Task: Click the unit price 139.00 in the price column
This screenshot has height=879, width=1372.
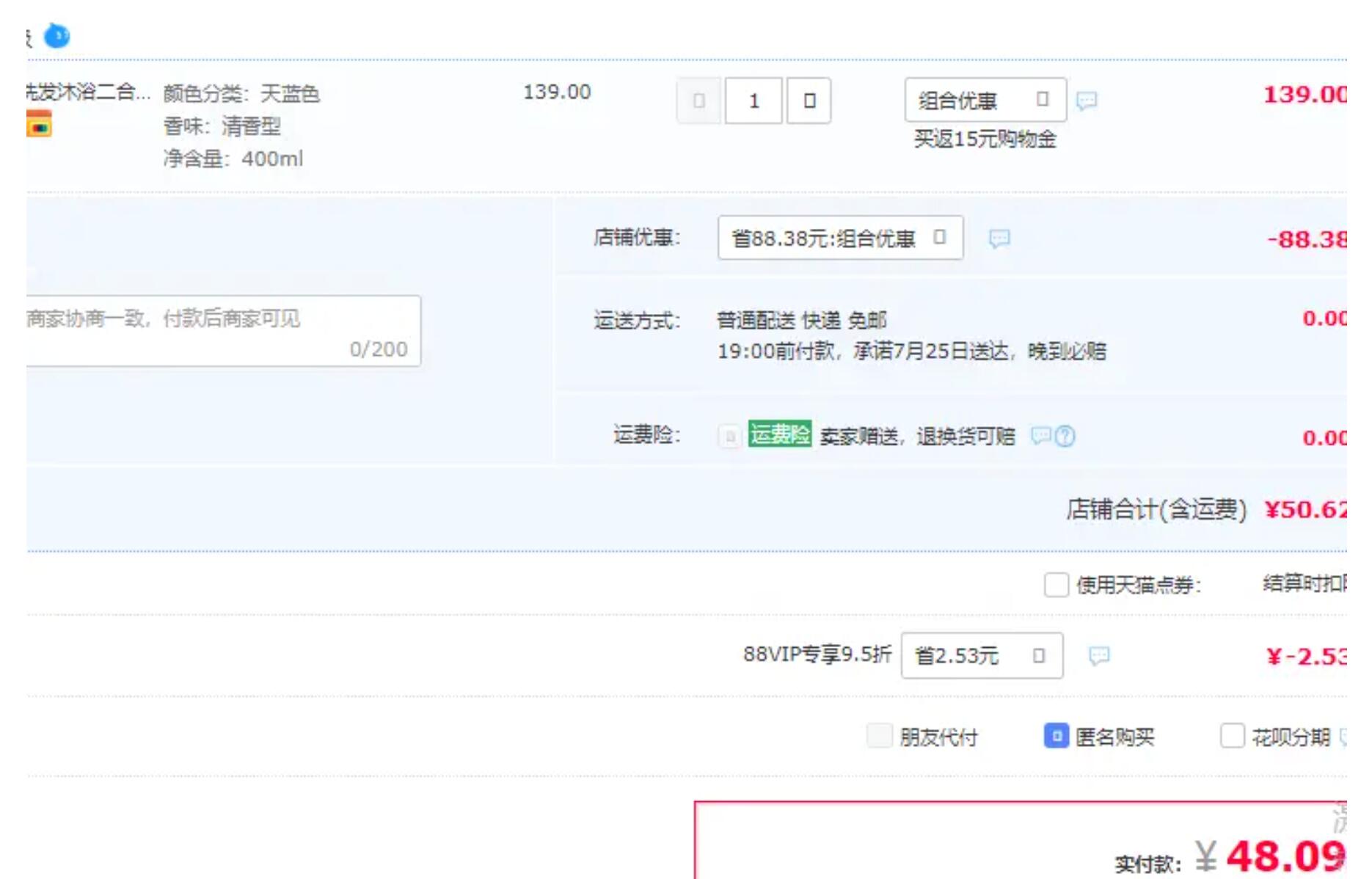Action: 556,92
